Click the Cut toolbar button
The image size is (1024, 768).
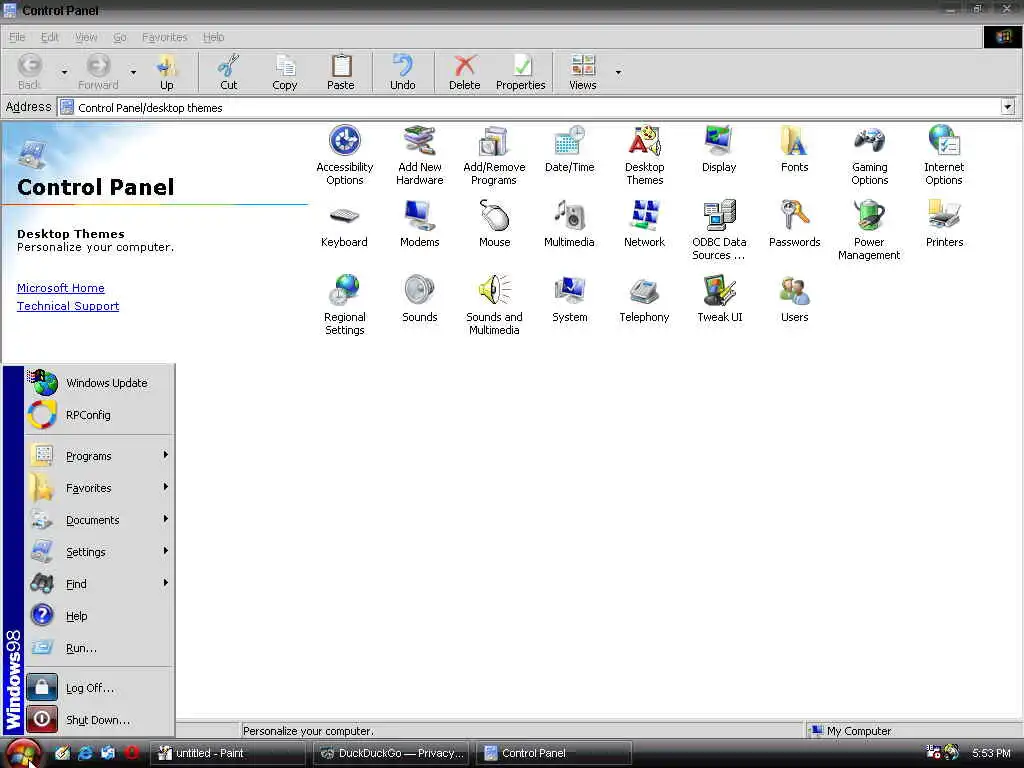point(229,72)
